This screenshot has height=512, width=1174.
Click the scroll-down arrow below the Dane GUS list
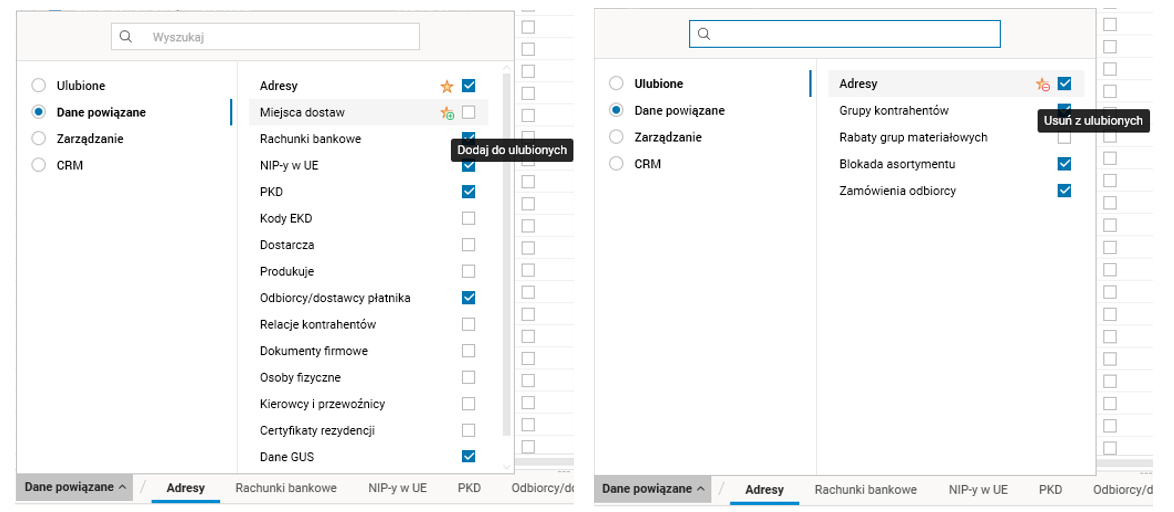tap(505, 466)
